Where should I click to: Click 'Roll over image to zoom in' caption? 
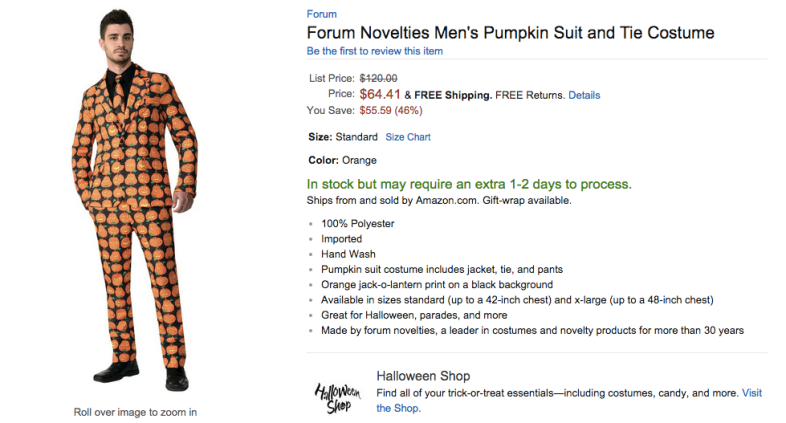[x=135, y=412]
